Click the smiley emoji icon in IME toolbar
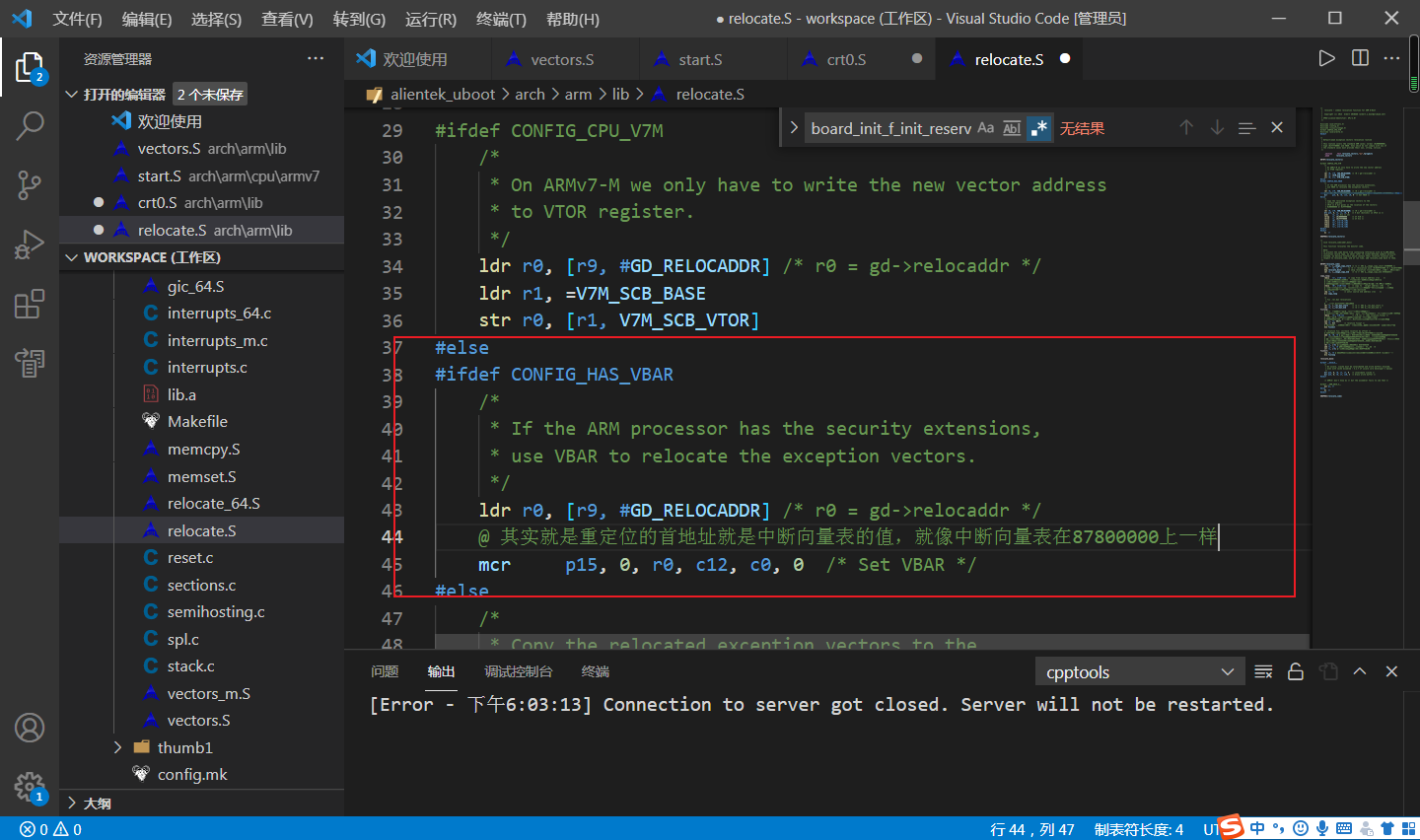Screen dimensions: 1420x840 coord(1301,828)
